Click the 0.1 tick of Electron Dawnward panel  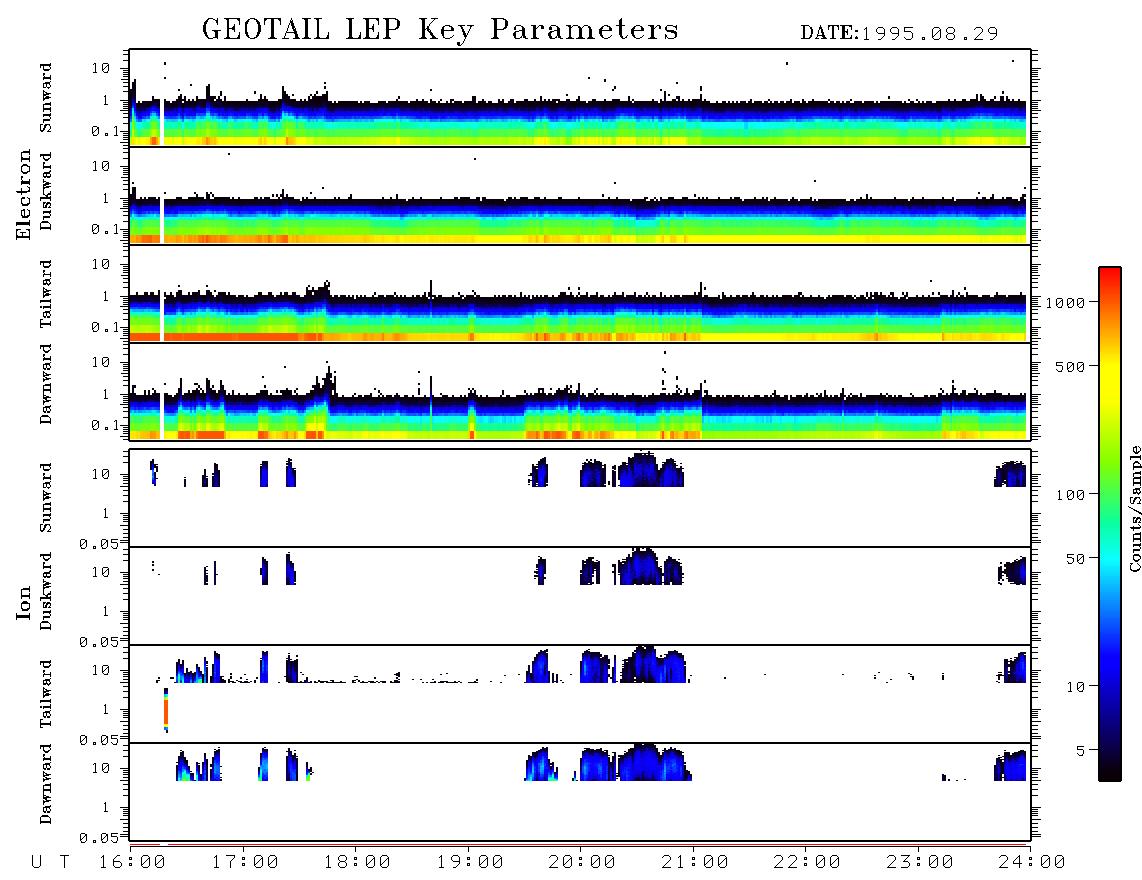click(x=106, y=425)
